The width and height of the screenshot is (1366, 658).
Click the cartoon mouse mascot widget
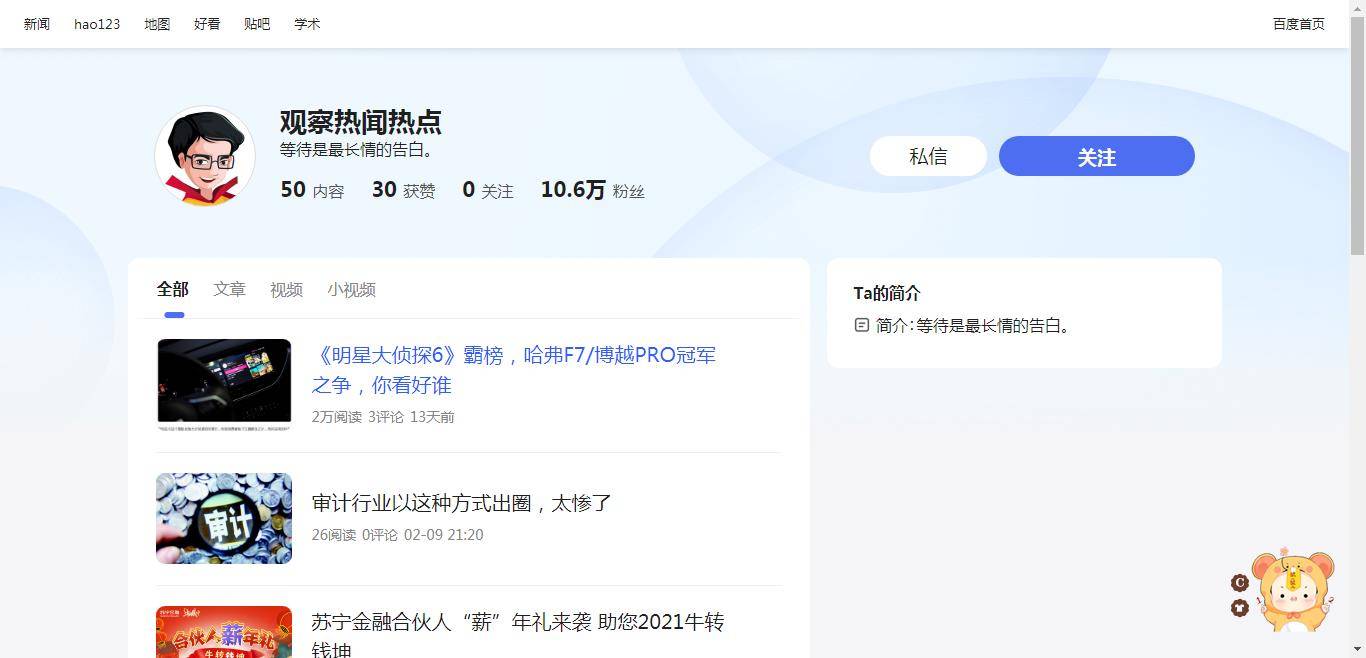coord(1295,590)
